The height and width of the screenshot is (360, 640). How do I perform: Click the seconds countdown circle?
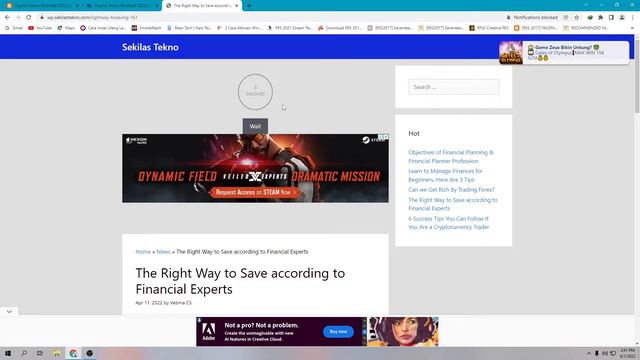point(255,92)
